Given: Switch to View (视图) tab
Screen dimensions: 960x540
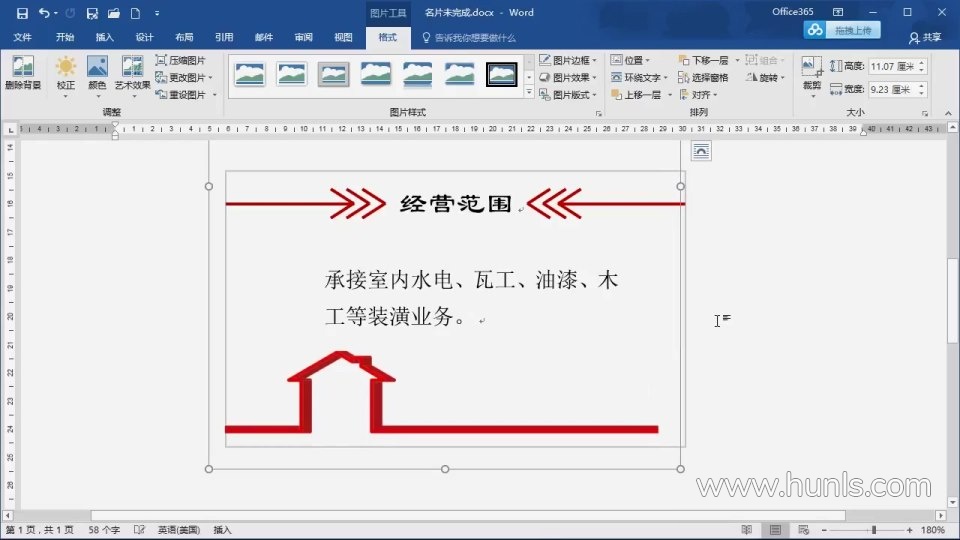Looking at the screenshot, I should click(343, 37).
